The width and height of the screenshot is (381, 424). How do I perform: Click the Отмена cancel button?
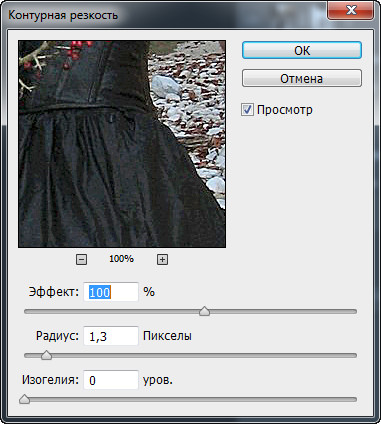(302, 78)
